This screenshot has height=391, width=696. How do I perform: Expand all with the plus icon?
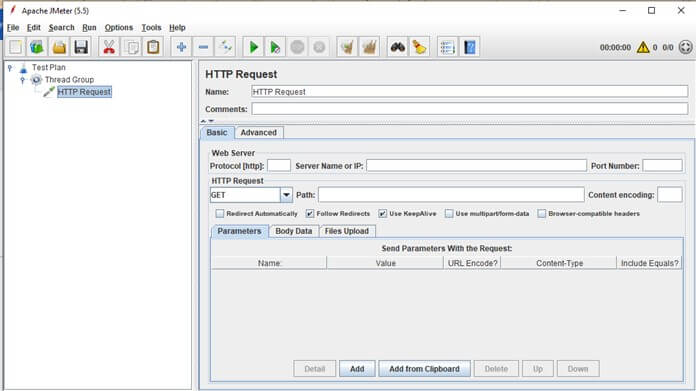(x=181, y=47)
